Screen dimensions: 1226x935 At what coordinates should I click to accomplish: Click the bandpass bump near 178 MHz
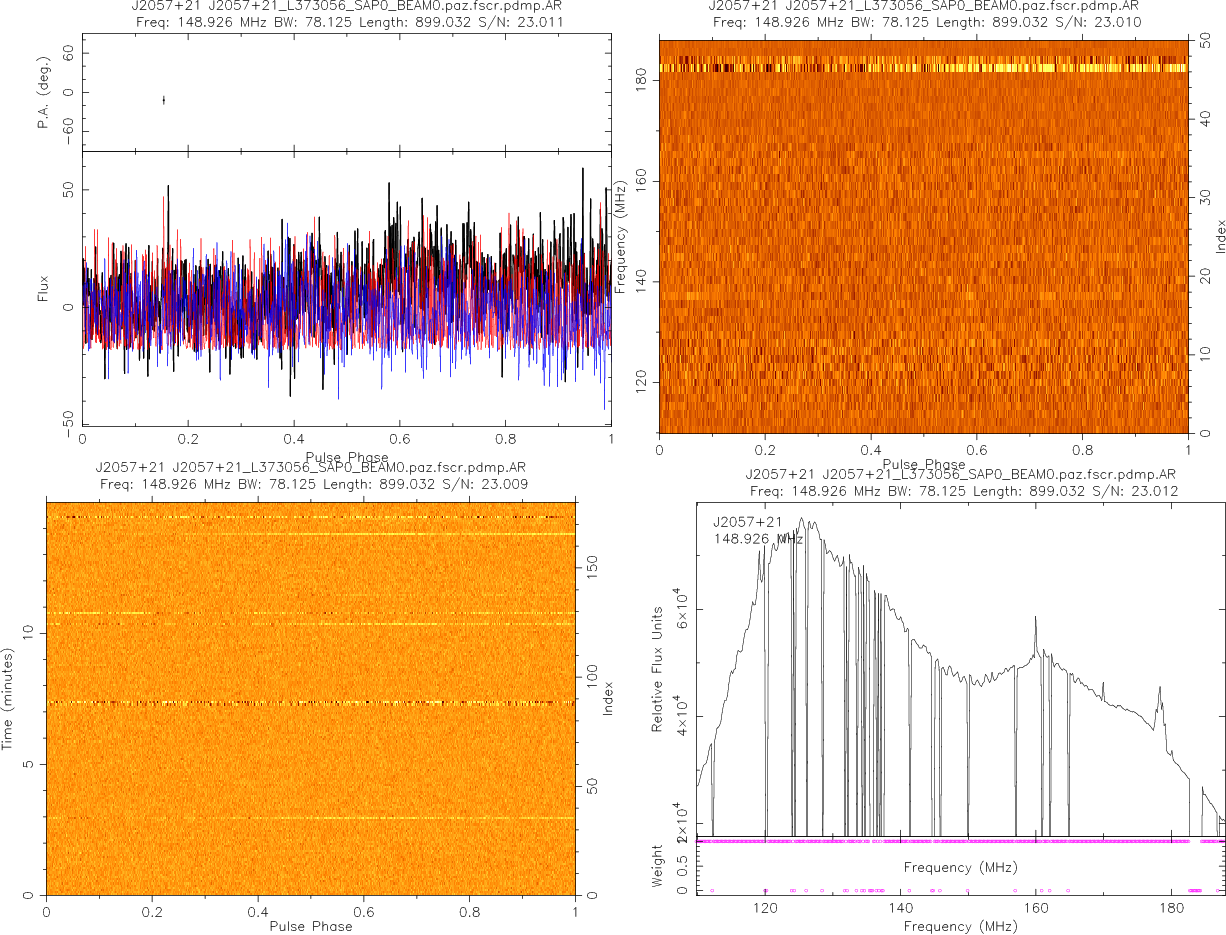coord(1159,690)
